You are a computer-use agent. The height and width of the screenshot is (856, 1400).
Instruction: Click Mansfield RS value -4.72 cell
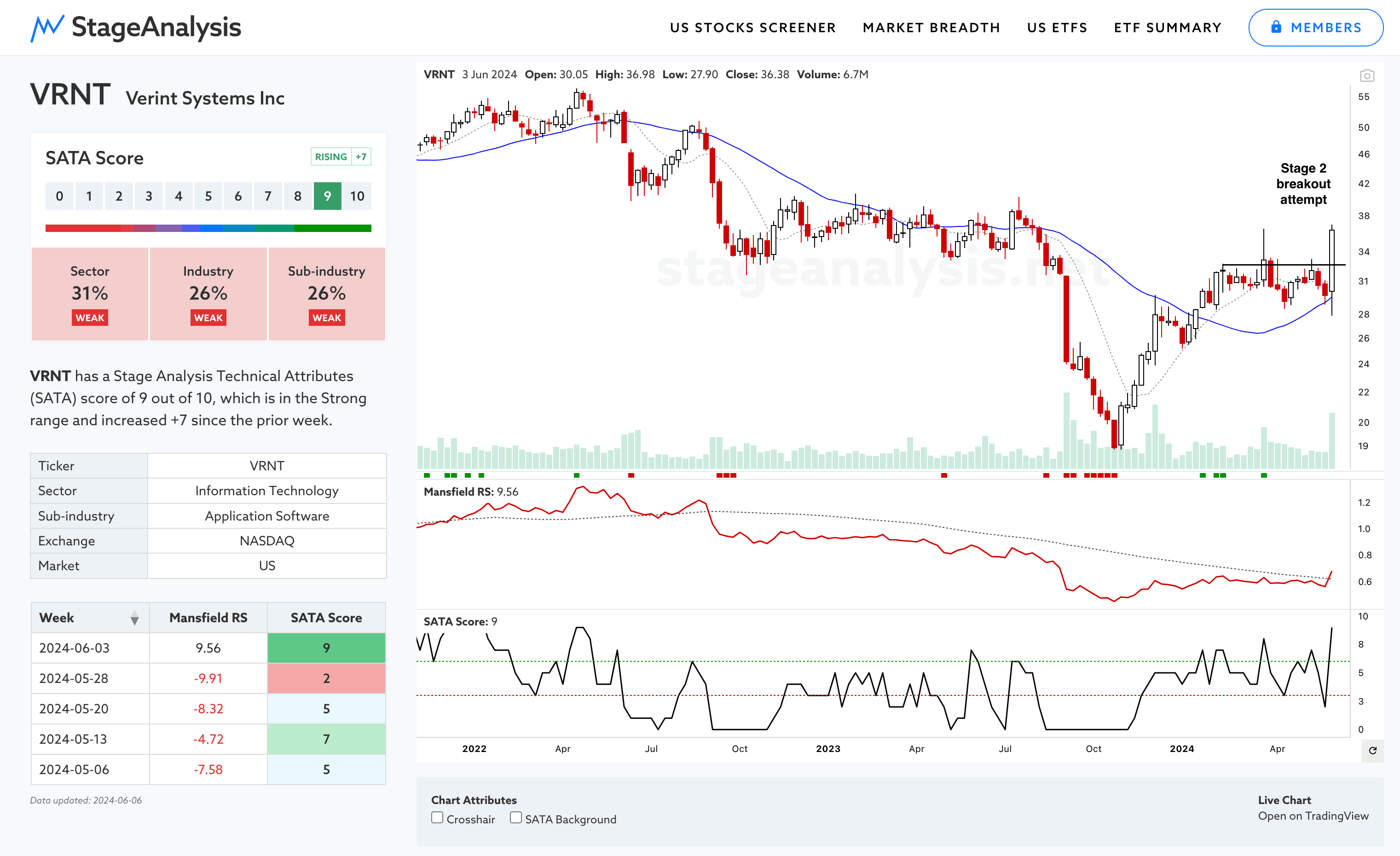coord(208,739)
